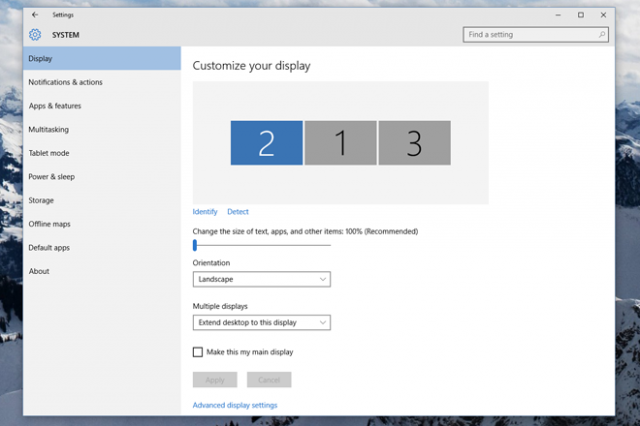Click the Identify link
640x426 pixels.
tap(205, 212)
